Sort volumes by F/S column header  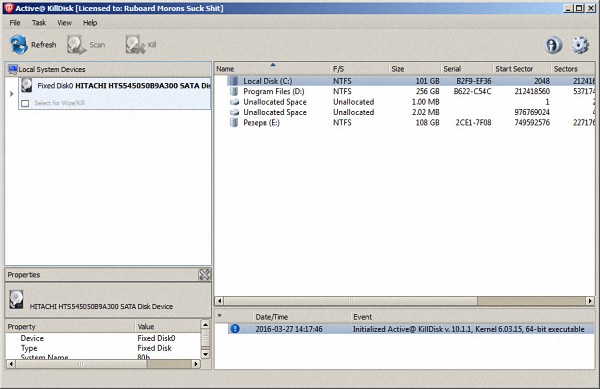(360, 69)
